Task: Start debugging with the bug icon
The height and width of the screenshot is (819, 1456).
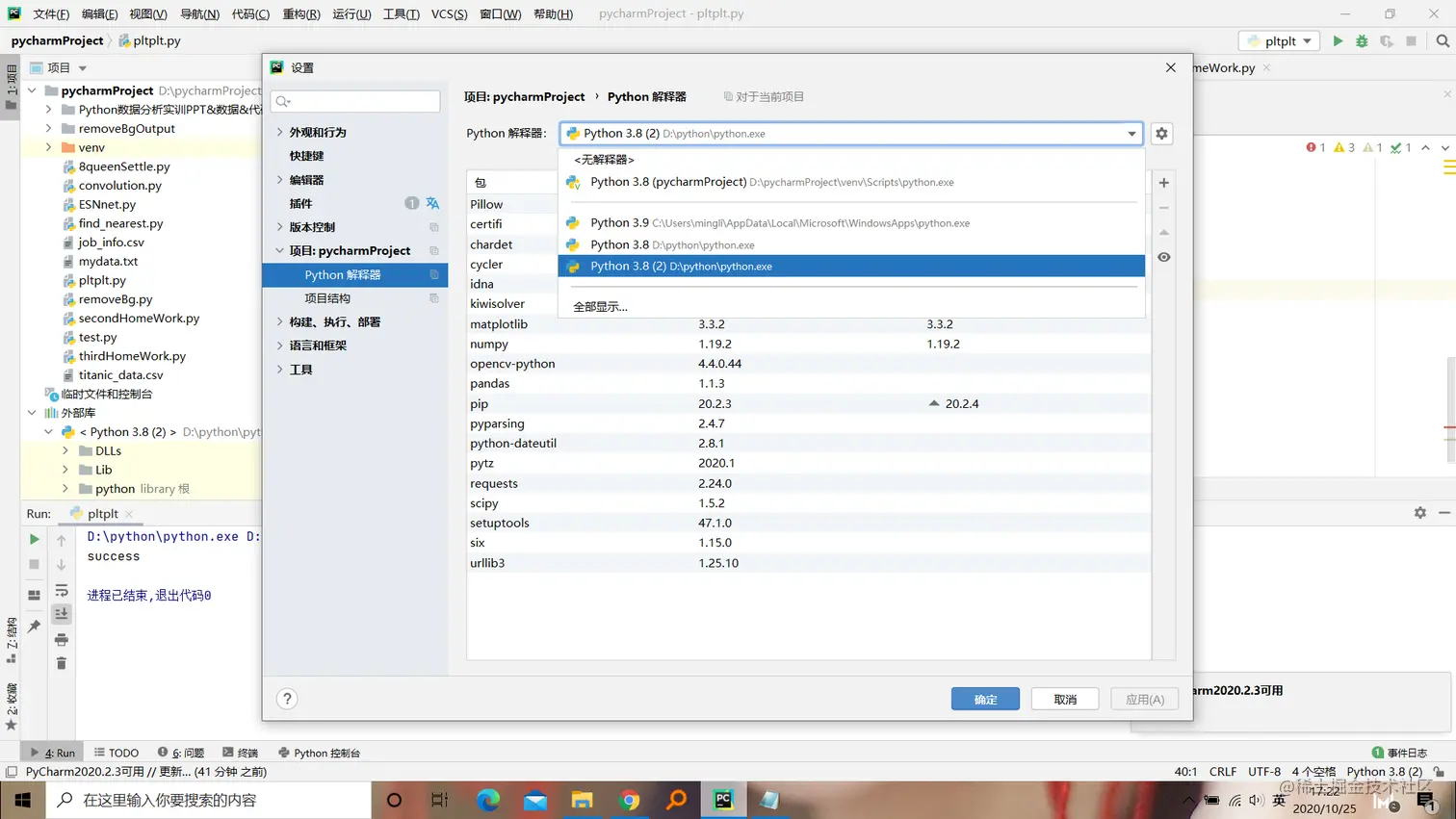Action: coord(1362,41)
